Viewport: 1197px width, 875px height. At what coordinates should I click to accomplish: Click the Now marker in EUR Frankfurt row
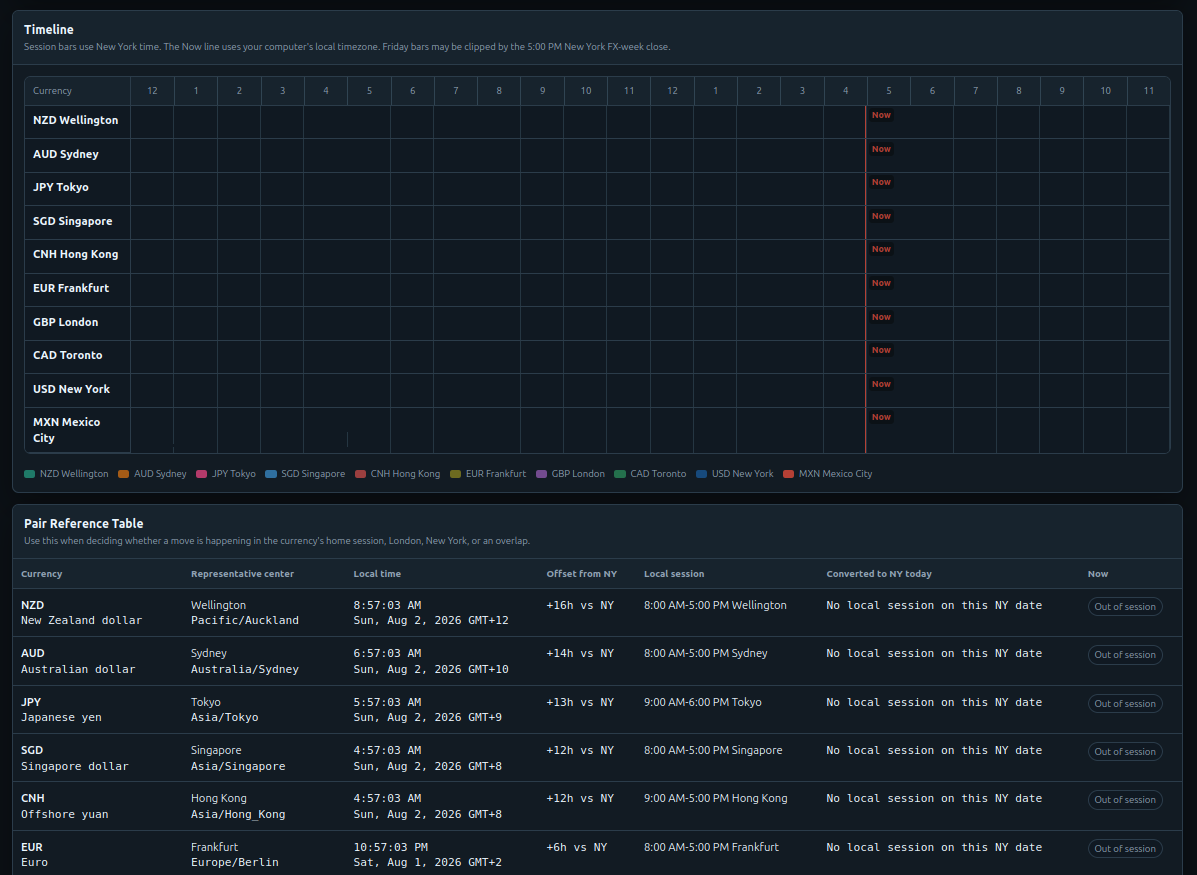coord(881,283)
